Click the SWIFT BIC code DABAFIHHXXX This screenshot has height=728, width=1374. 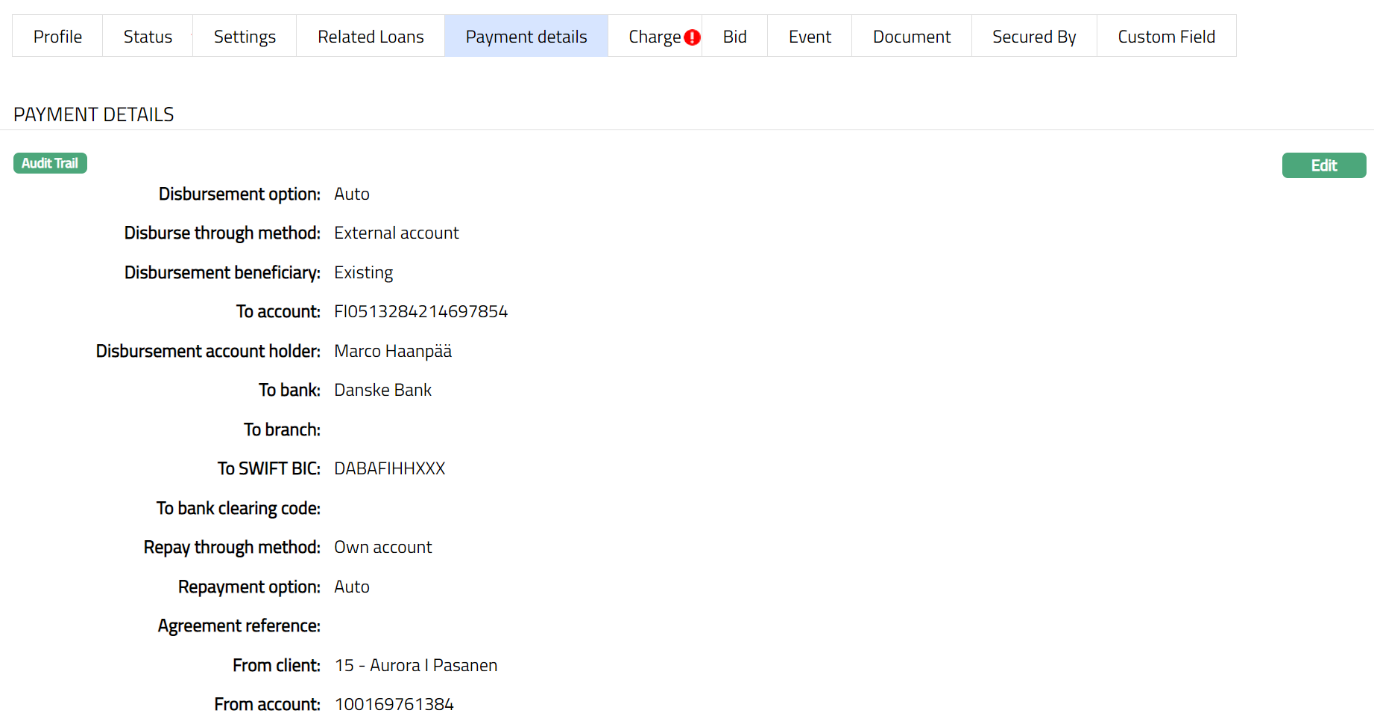pos(389,469)
